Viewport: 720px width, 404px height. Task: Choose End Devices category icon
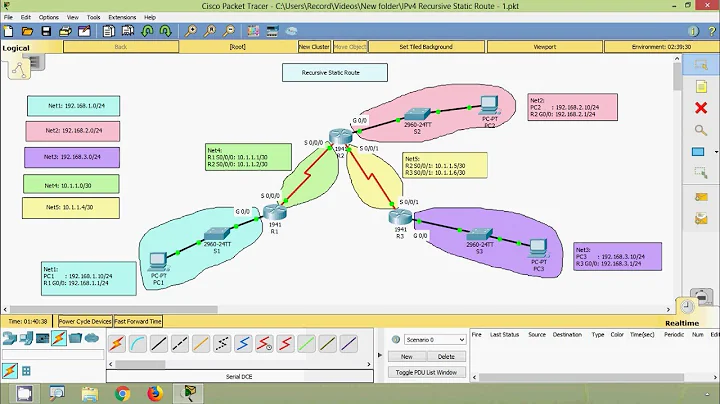pyautogui.click(x=27, y=339)
